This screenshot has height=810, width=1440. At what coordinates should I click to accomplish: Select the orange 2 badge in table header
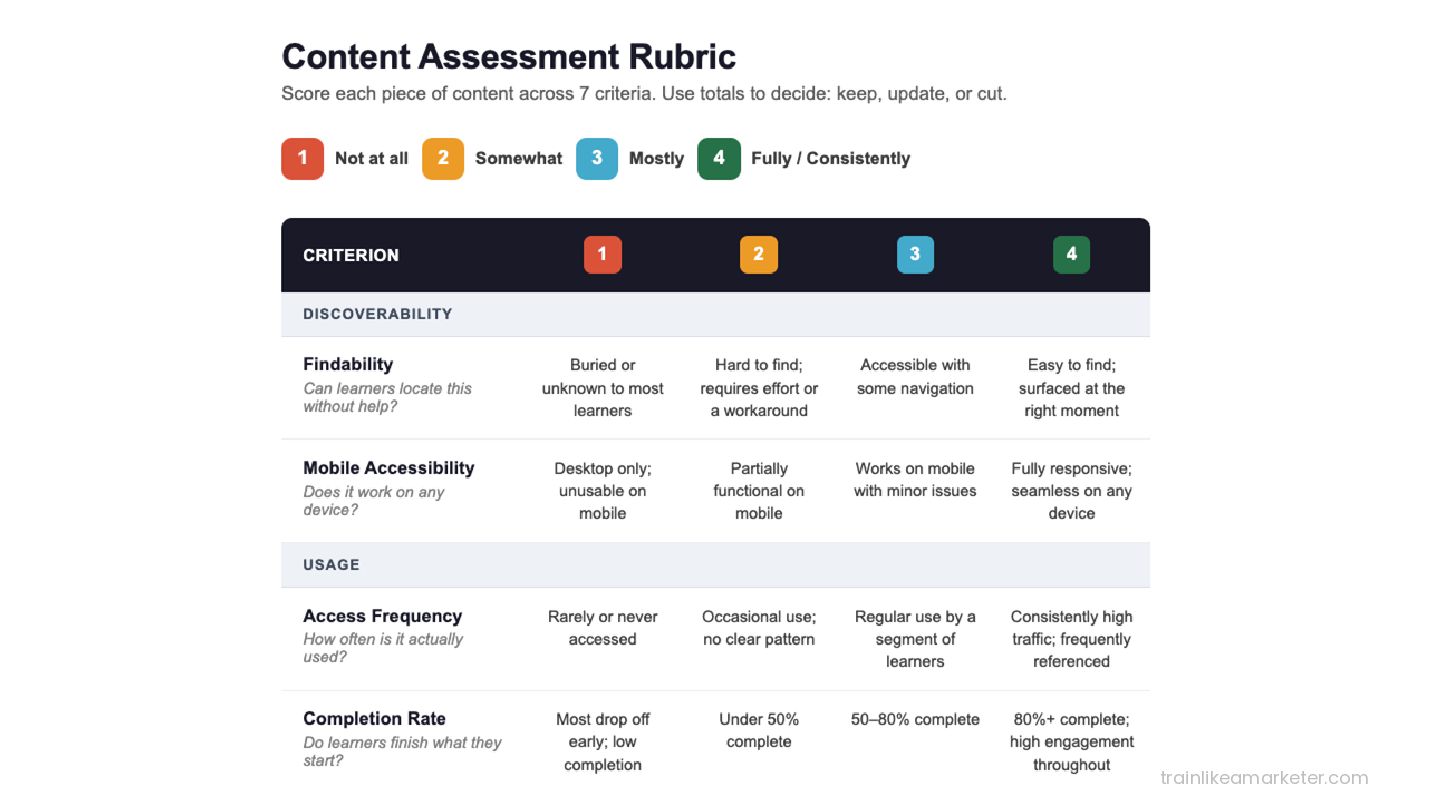click(x=759, y=255)
